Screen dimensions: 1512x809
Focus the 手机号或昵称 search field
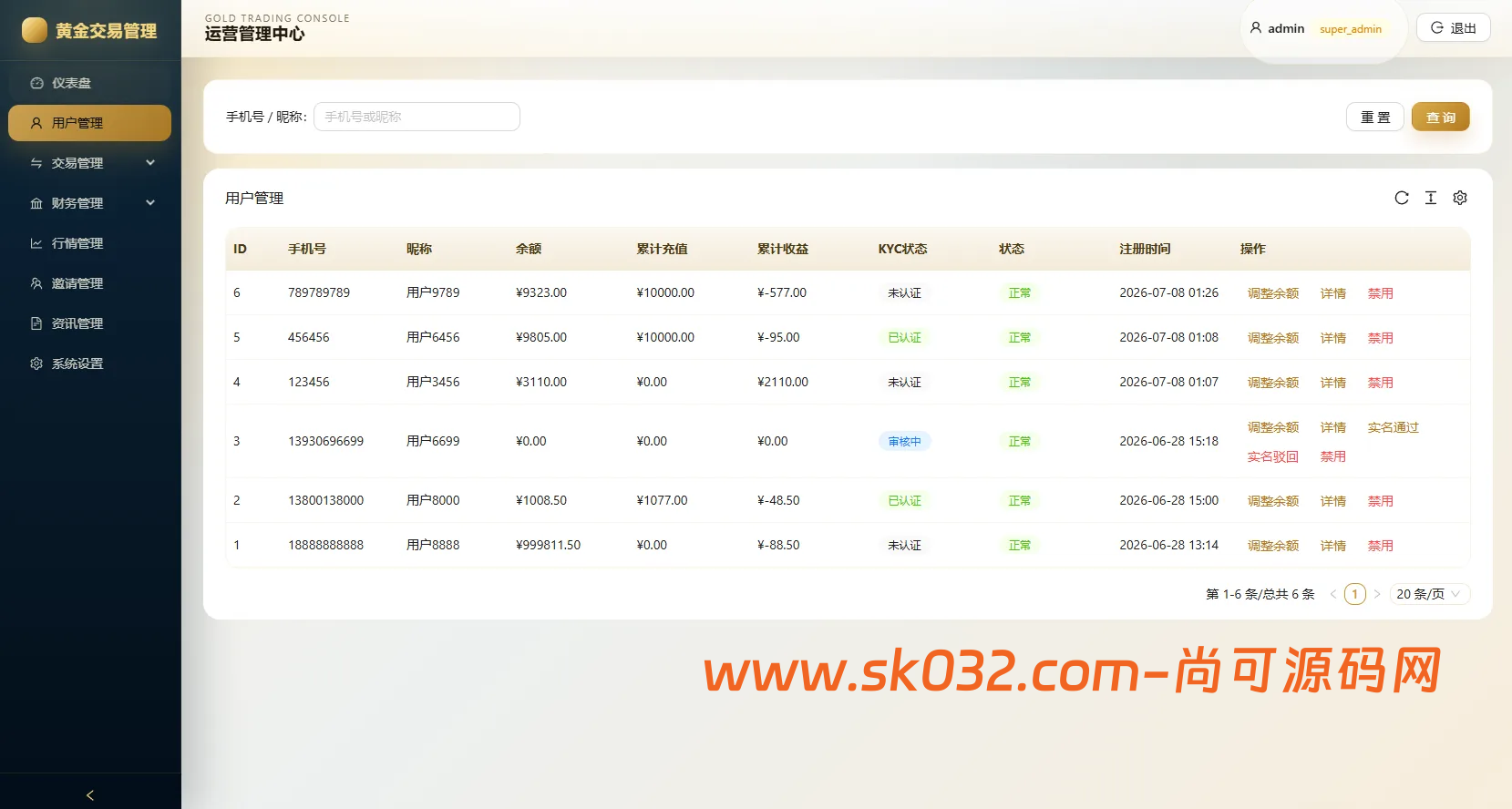click(x=417, y=117)
